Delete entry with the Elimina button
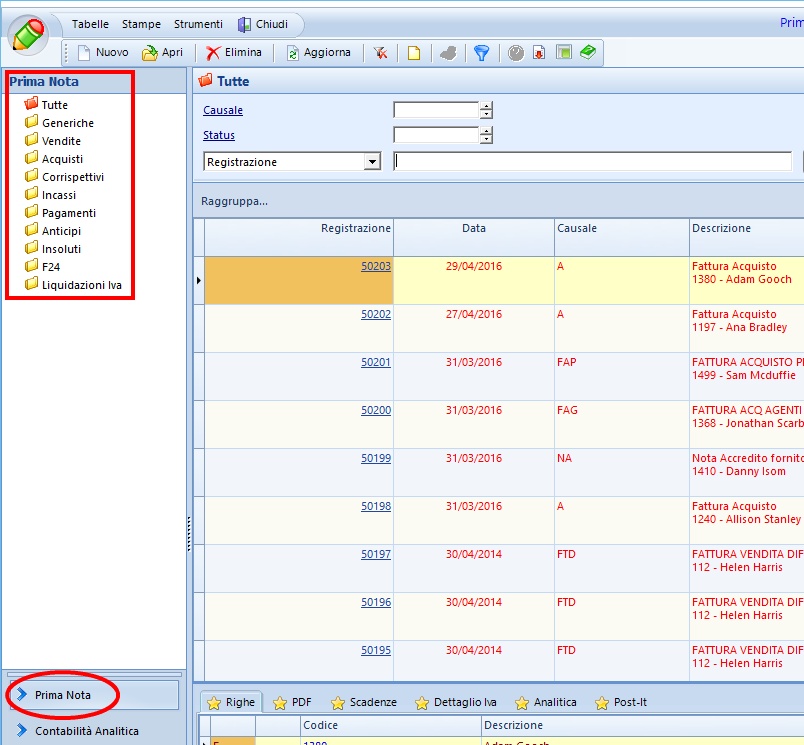 tap(234, 53)
